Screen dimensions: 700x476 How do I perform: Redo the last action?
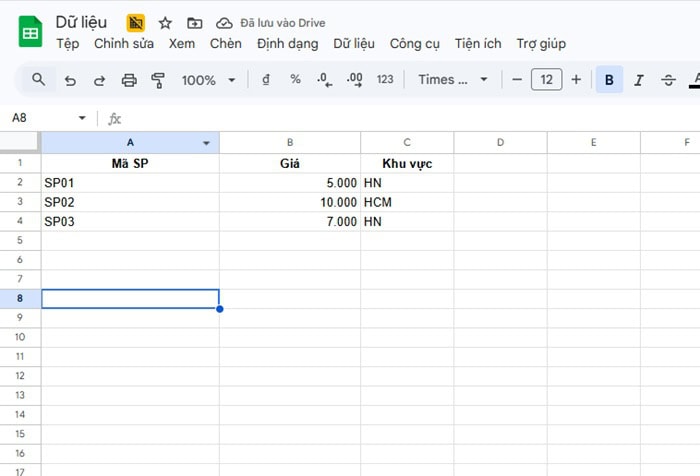coord(99,80)
